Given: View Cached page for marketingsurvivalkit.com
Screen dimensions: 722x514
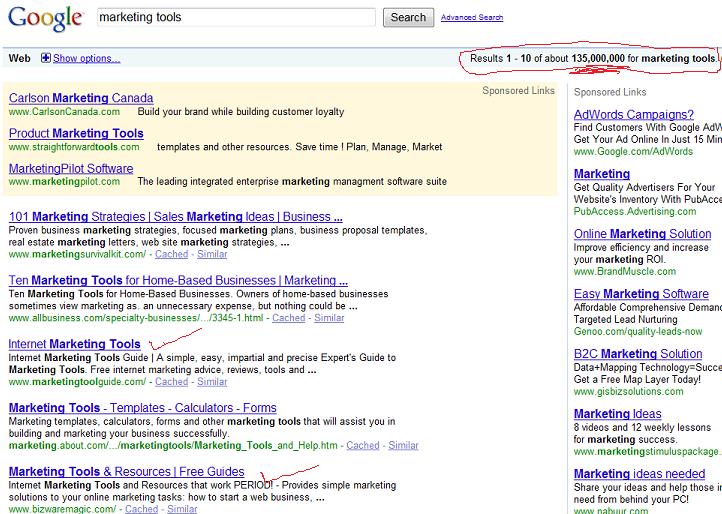Looking at the screenshot, I should pos(172,254).
